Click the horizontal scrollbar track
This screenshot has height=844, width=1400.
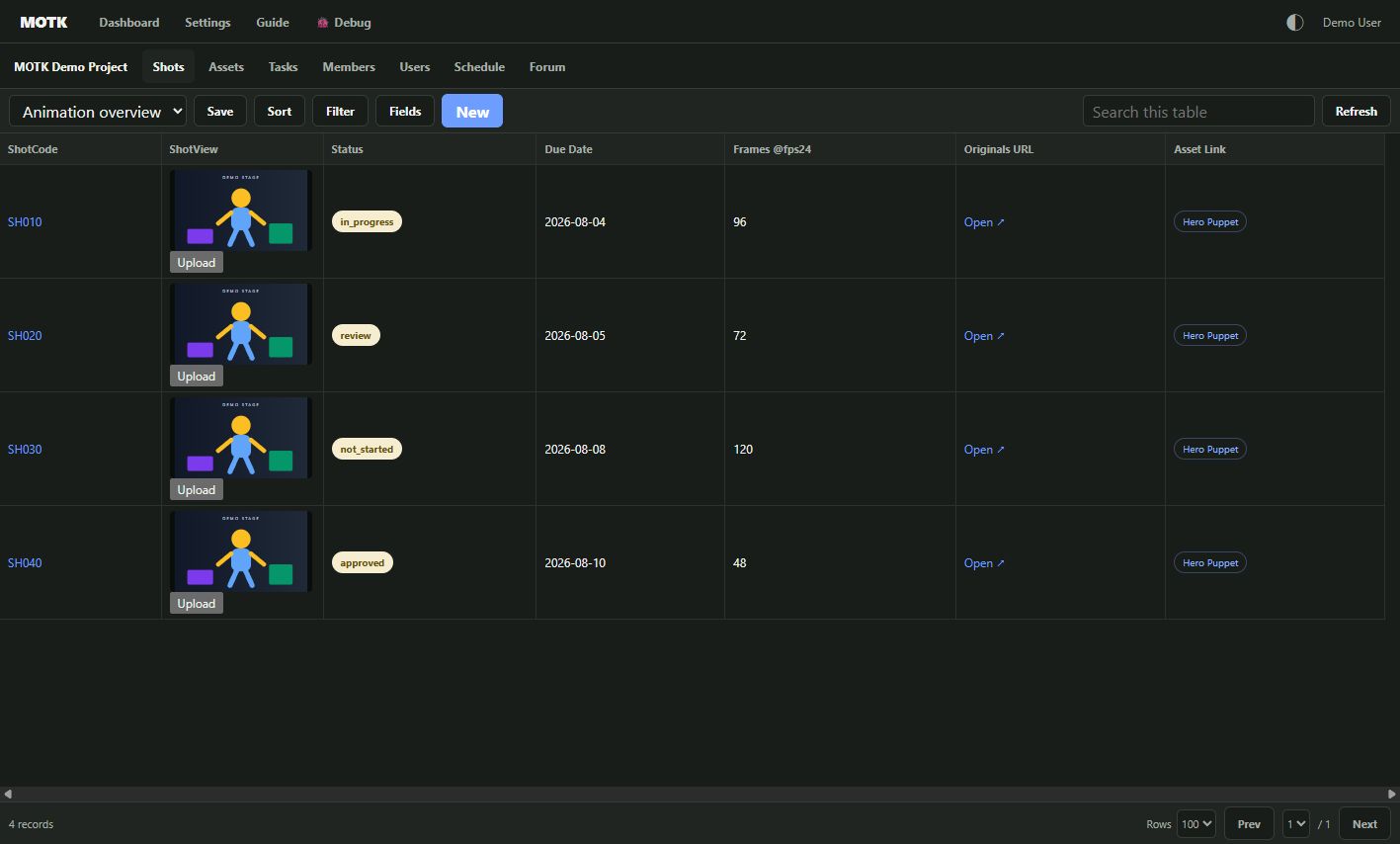click(x=700, y=794)
